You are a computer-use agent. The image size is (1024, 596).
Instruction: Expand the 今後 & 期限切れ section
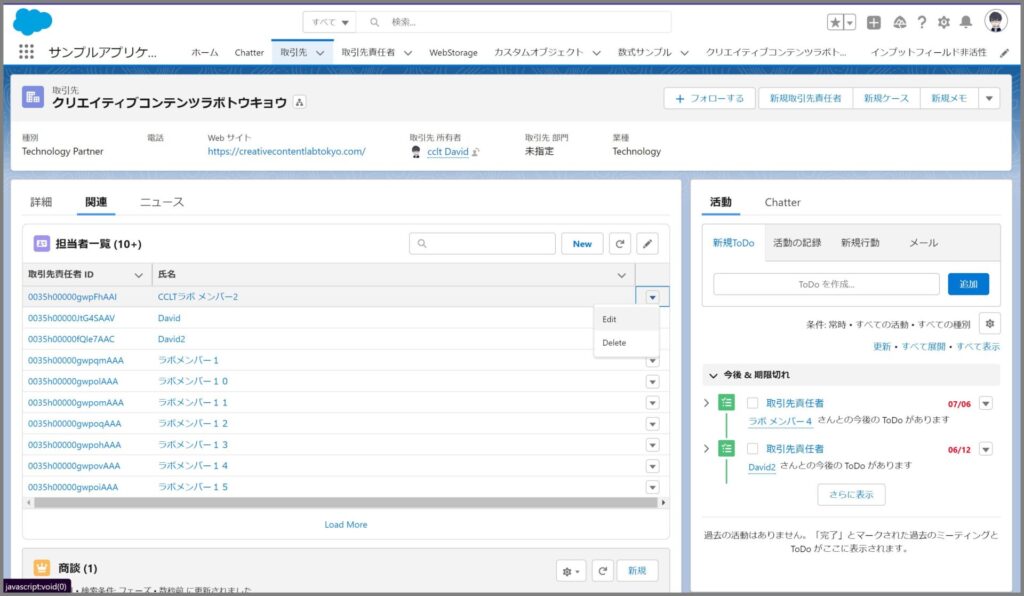[713, 375]
